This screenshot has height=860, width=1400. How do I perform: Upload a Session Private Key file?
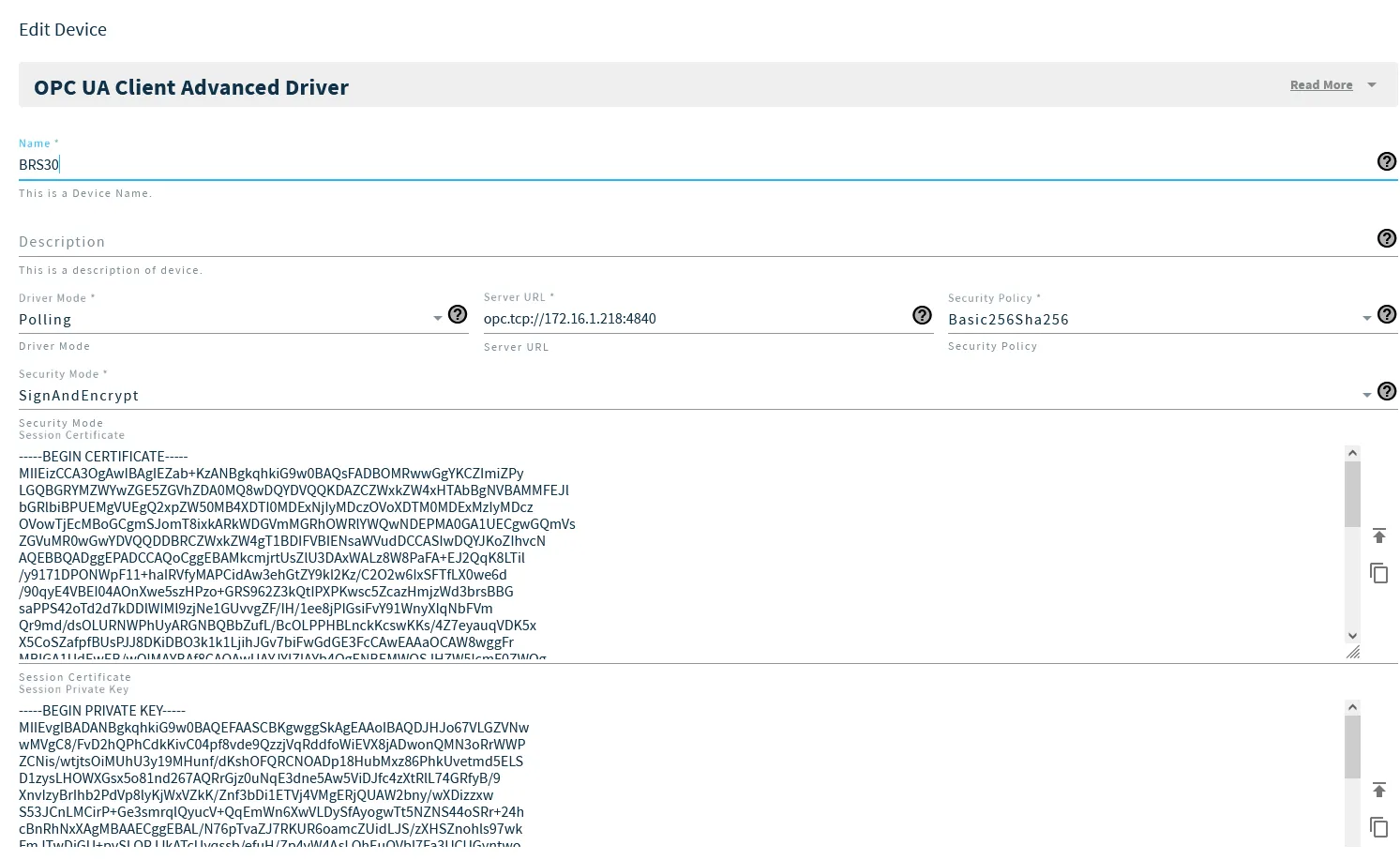click(1378, 790)
